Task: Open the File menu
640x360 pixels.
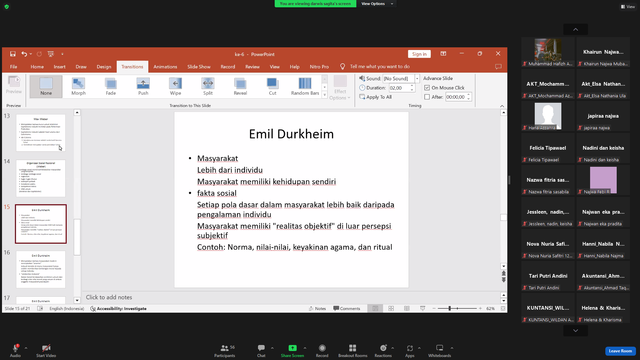Action: pos(13,67)
